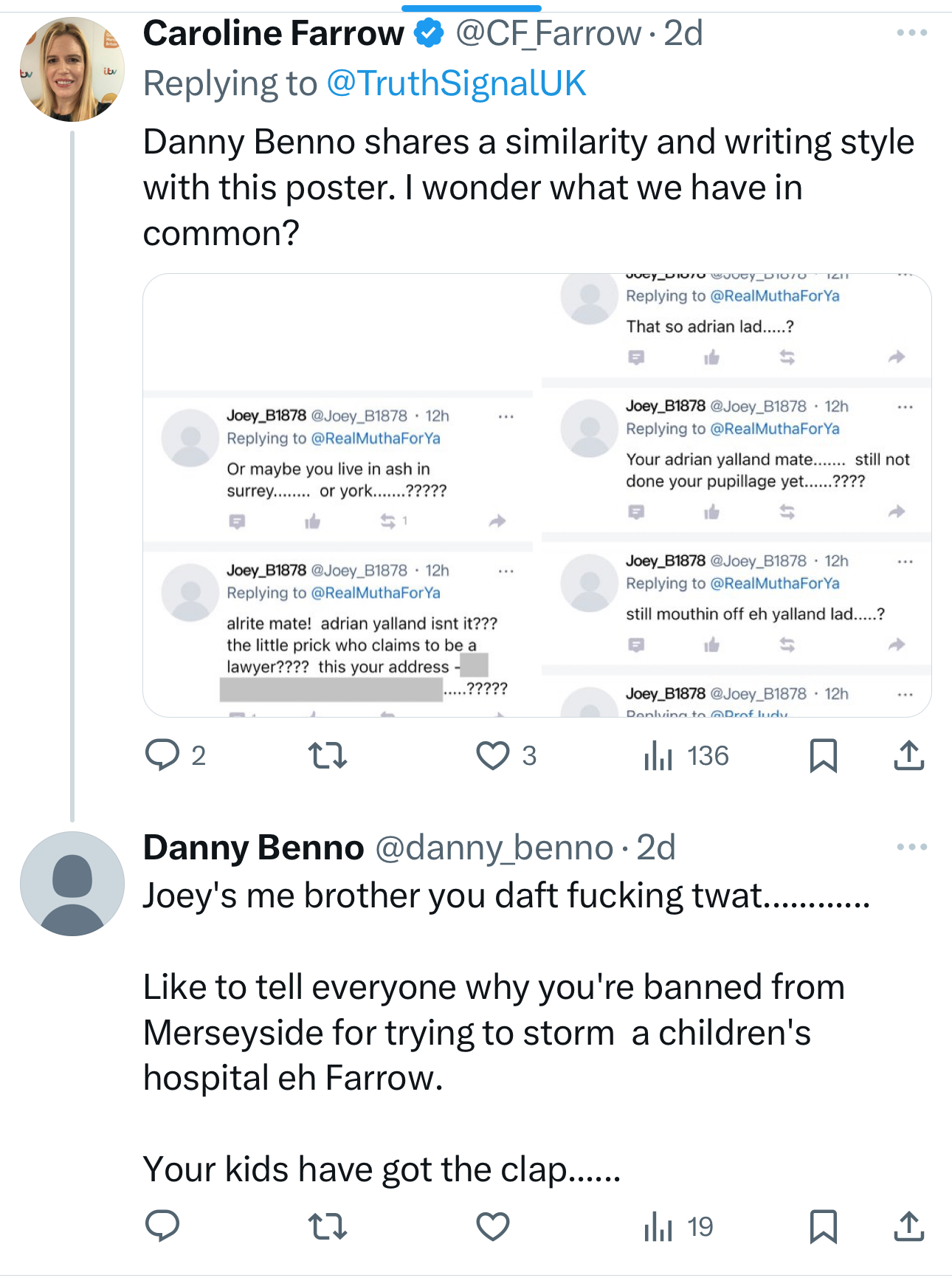Image resolution: width=952 pixels, height=1278 pixels.
Task: Like Caroline Farrow's tweet
Action: [492, 755]
